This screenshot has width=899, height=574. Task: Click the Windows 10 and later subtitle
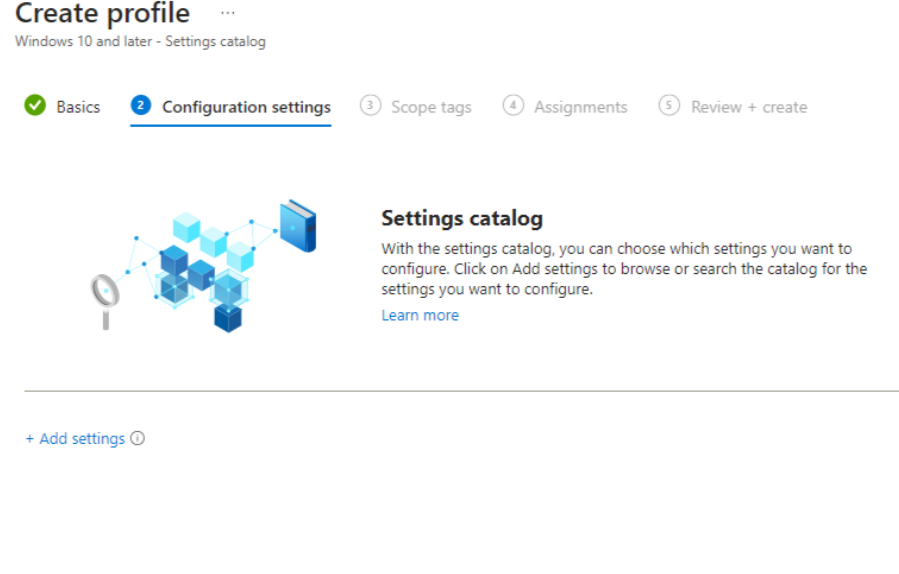pyautogui.click(x=140, y=42)
